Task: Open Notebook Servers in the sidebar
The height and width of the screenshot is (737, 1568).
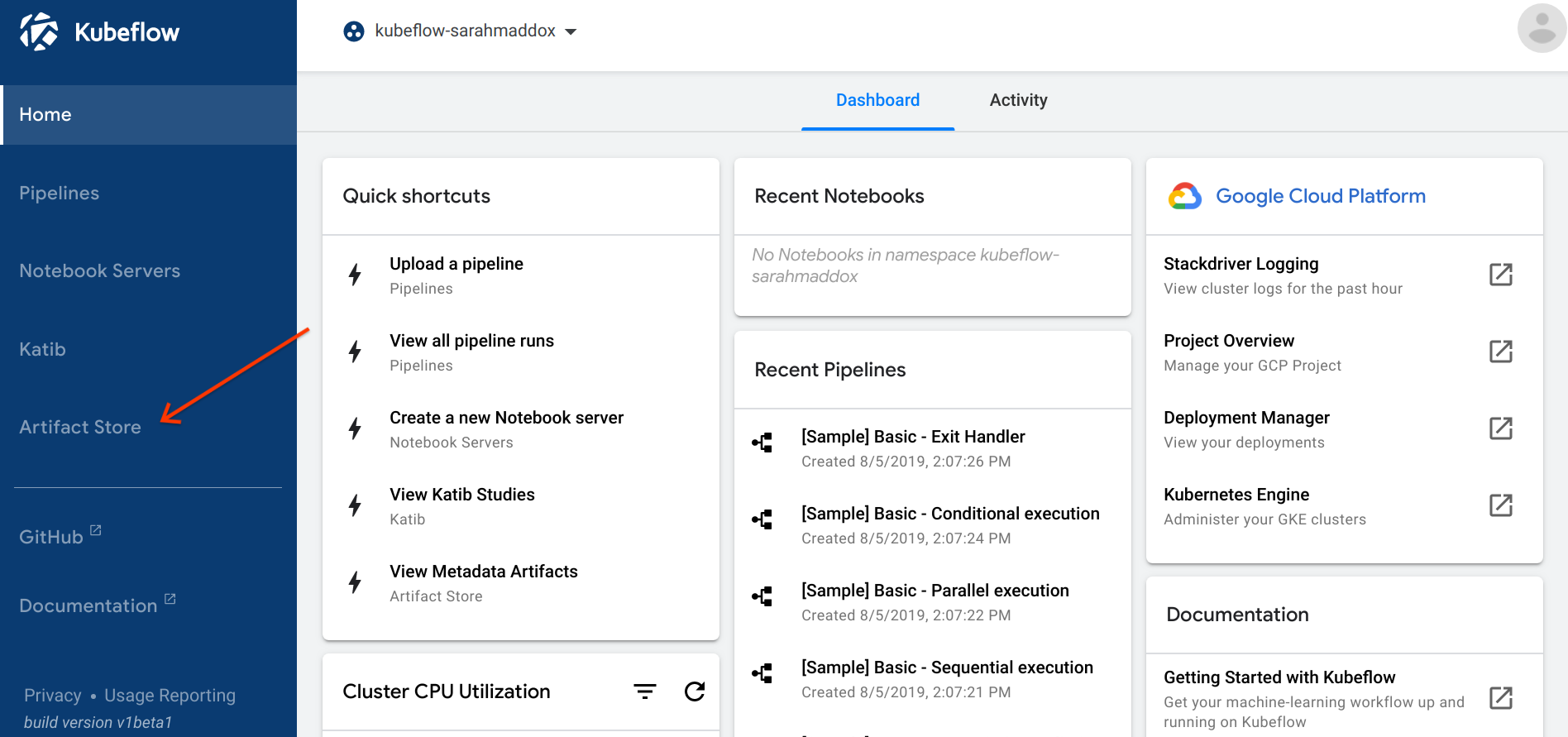Action: click(99, 270)
